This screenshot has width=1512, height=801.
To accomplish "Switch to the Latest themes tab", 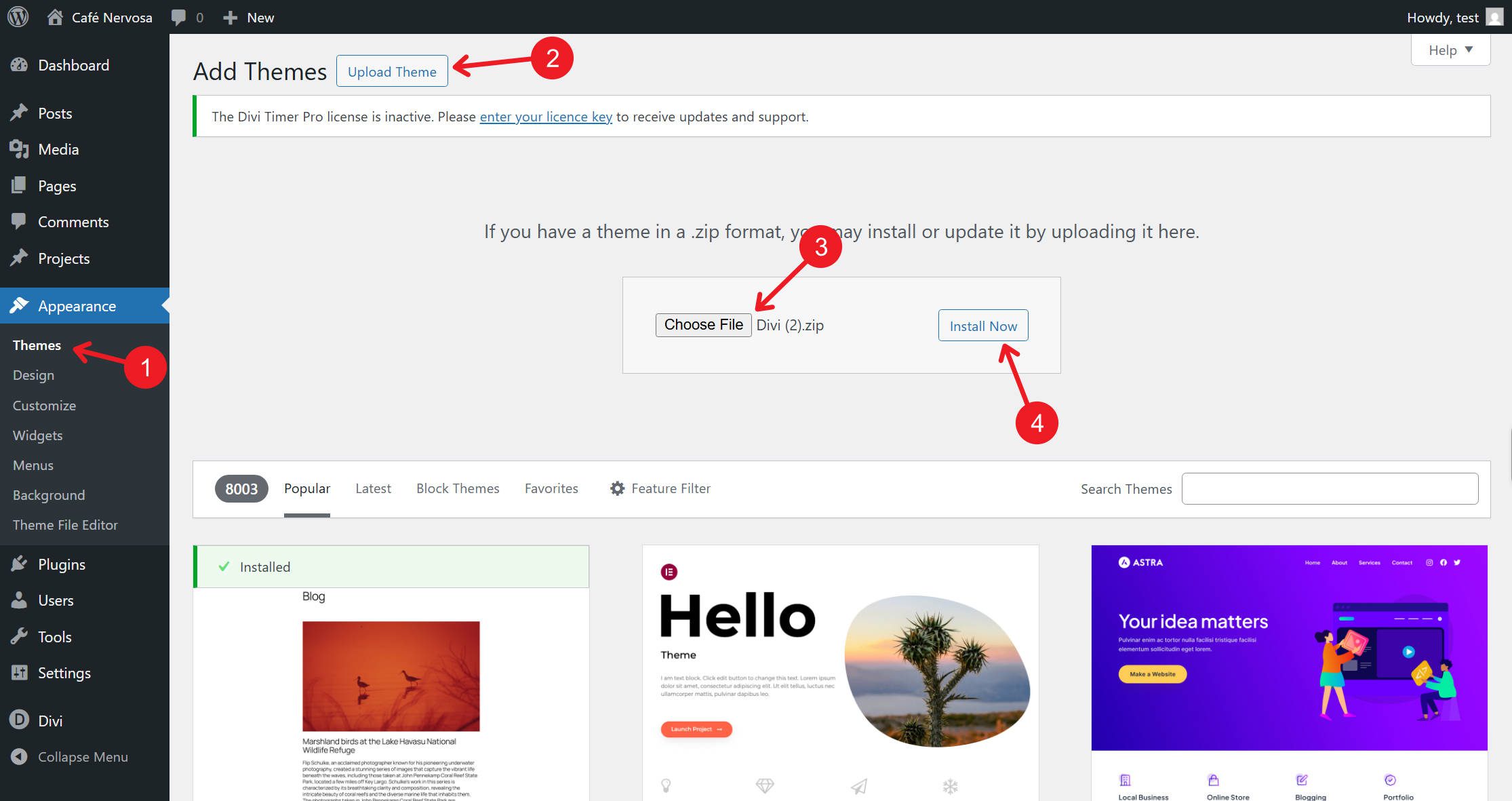I will pos(373,488).
